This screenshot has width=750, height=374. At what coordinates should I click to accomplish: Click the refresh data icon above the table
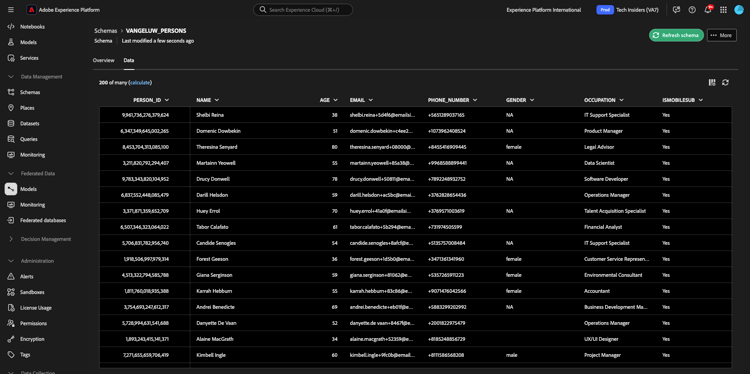tap(726, 82)
